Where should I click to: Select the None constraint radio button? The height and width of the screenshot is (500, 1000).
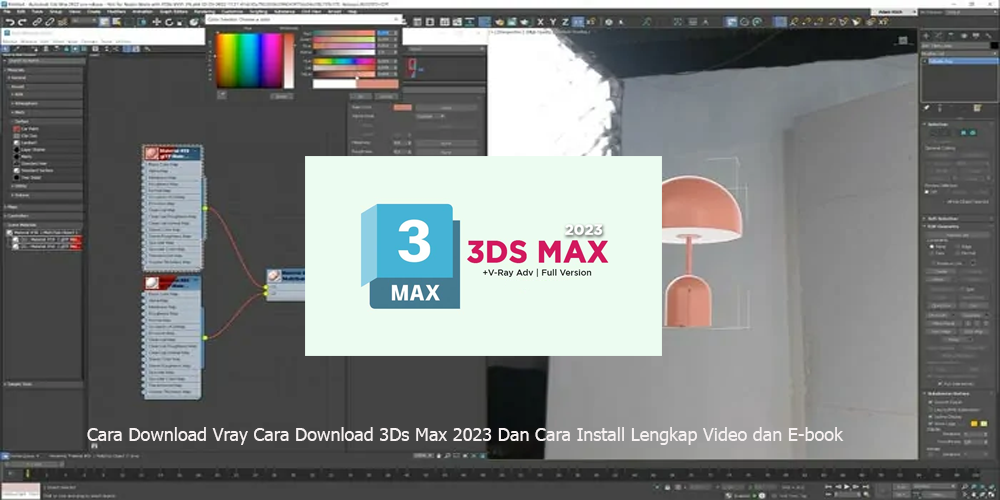pyautogui.click(x=931, y=246)
